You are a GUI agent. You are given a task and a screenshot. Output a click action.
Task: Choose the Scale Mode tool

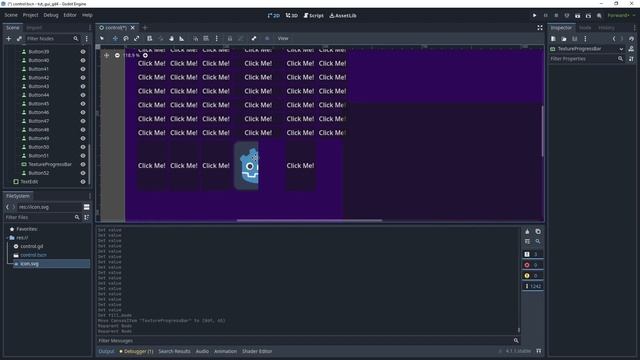137,38
